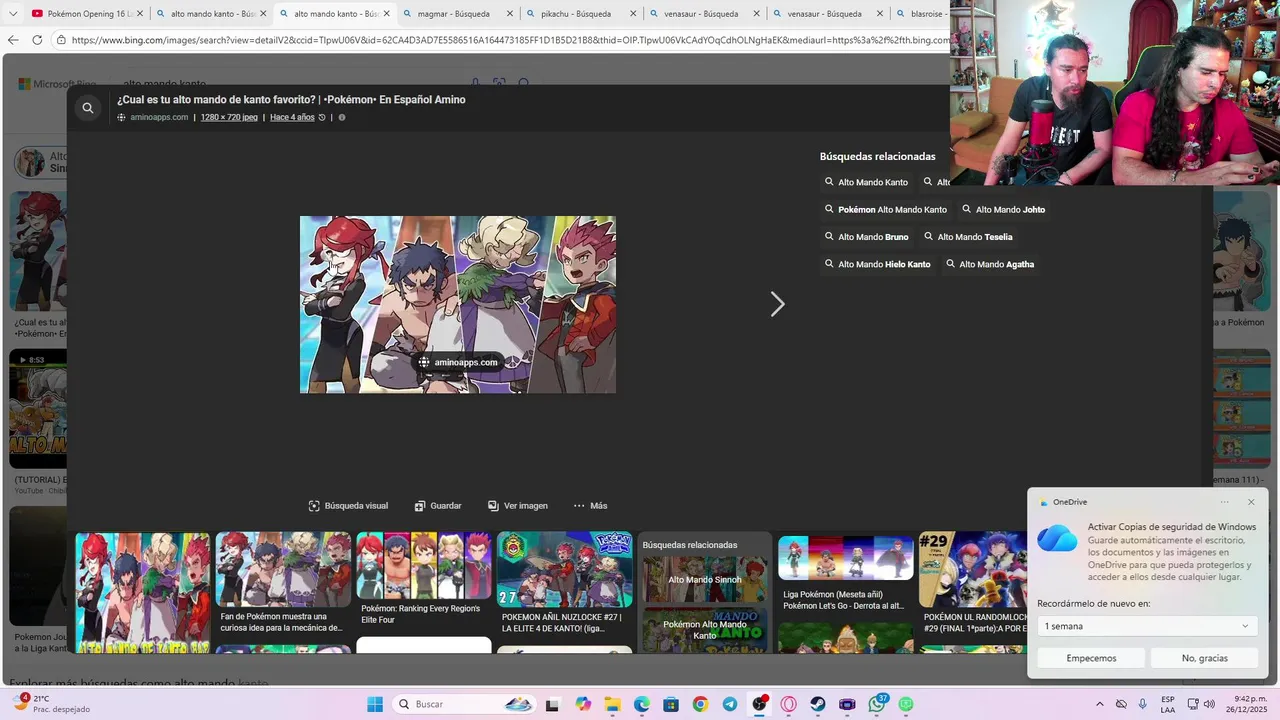Open Alto Mando Sinnoh related tile
This screenshot has width=1280, height=720.
[705, 579]
